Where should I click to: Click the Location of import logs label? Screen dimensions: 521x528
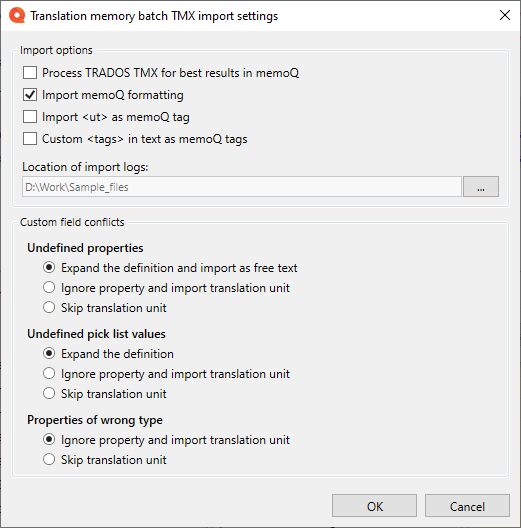[x=85, y=167]
